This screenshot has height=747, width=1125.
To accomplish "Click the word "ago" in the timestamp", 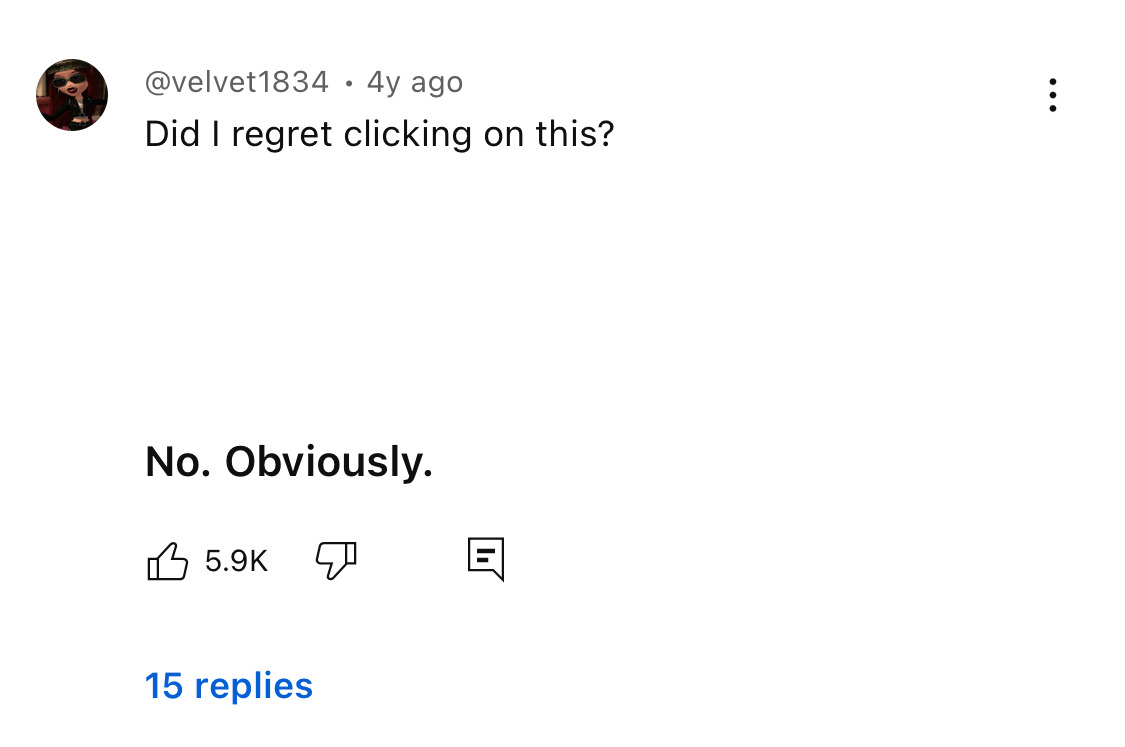I will pos(437,82).
